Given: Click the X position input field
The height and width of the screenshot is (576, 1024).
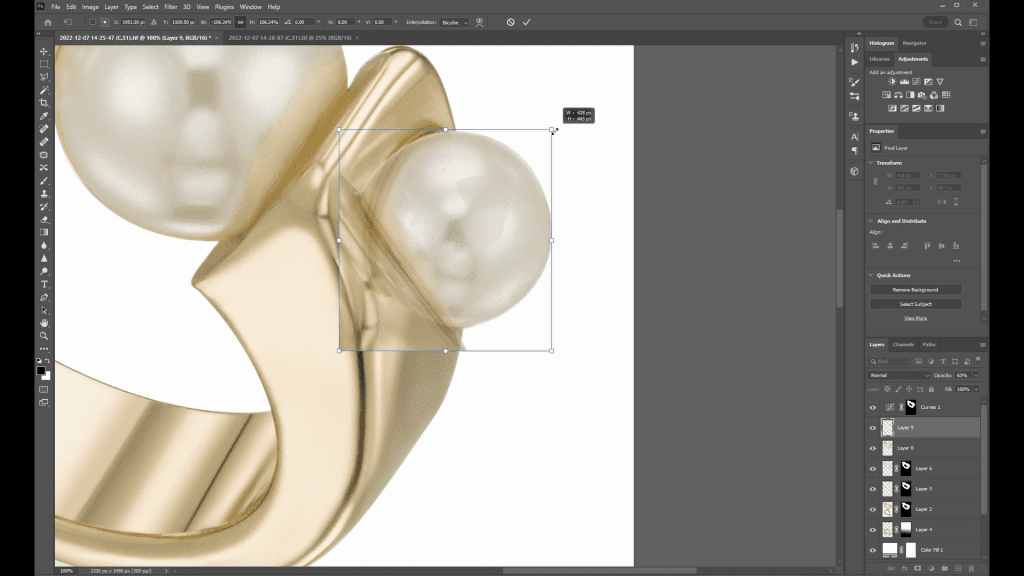Looking at the screenshot, I should pyautogui.click(x=133, y=22).
